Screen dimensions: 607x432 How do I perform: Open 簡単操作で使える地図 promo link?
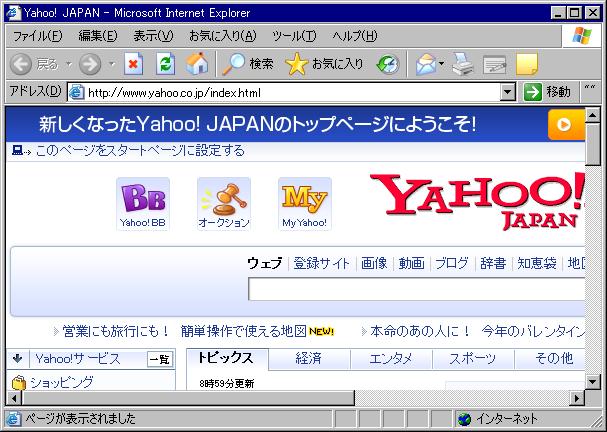pos(243,331)
